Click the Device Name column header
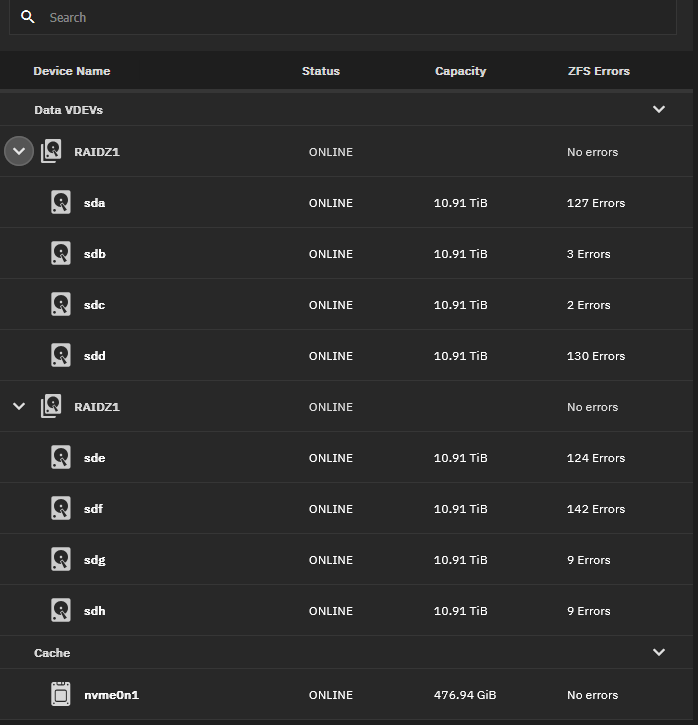Image resolution: width=698 pixels, height=725 pixels. point(72,71)
